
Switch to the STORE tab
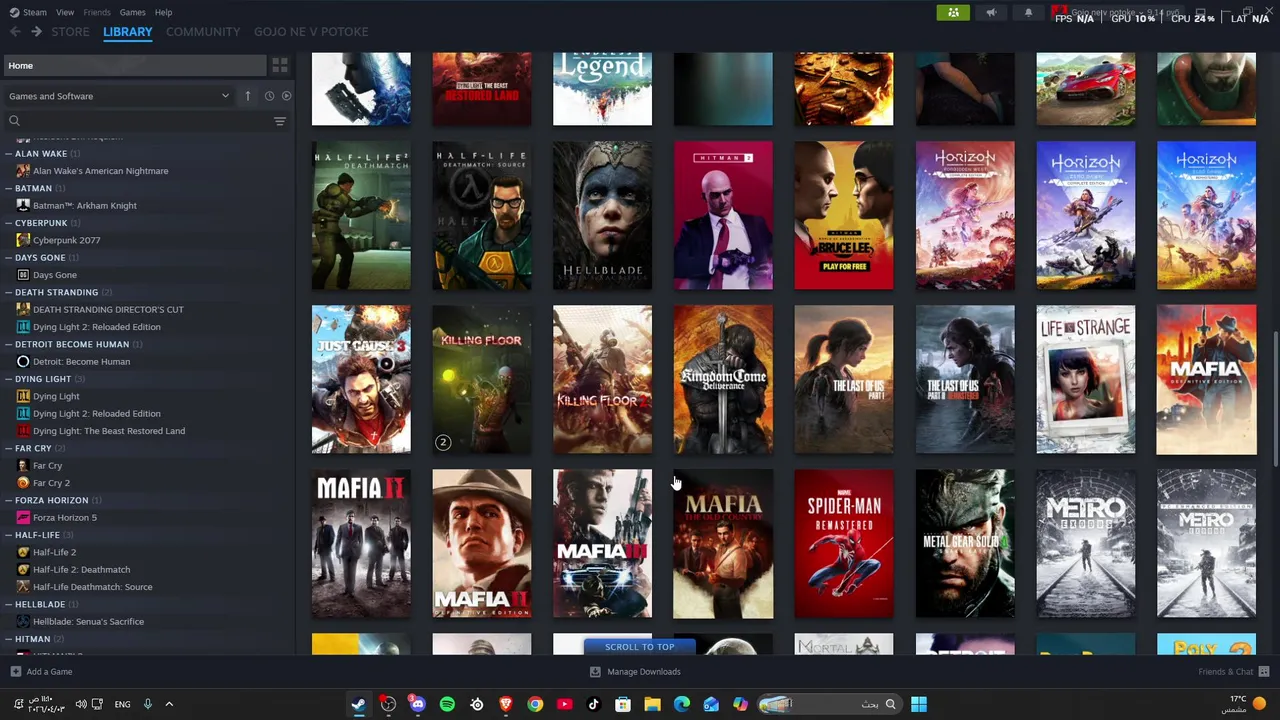tap(70, 32)
